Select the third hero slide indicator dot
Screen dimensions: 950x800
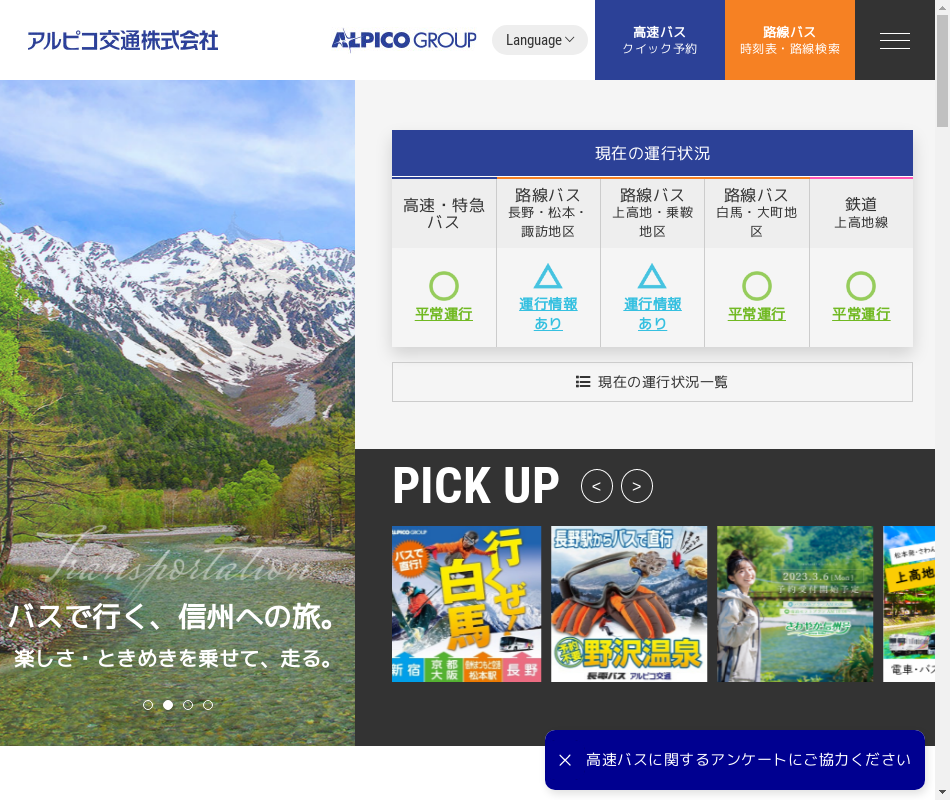pyautogui.click(x=188, y=705)
